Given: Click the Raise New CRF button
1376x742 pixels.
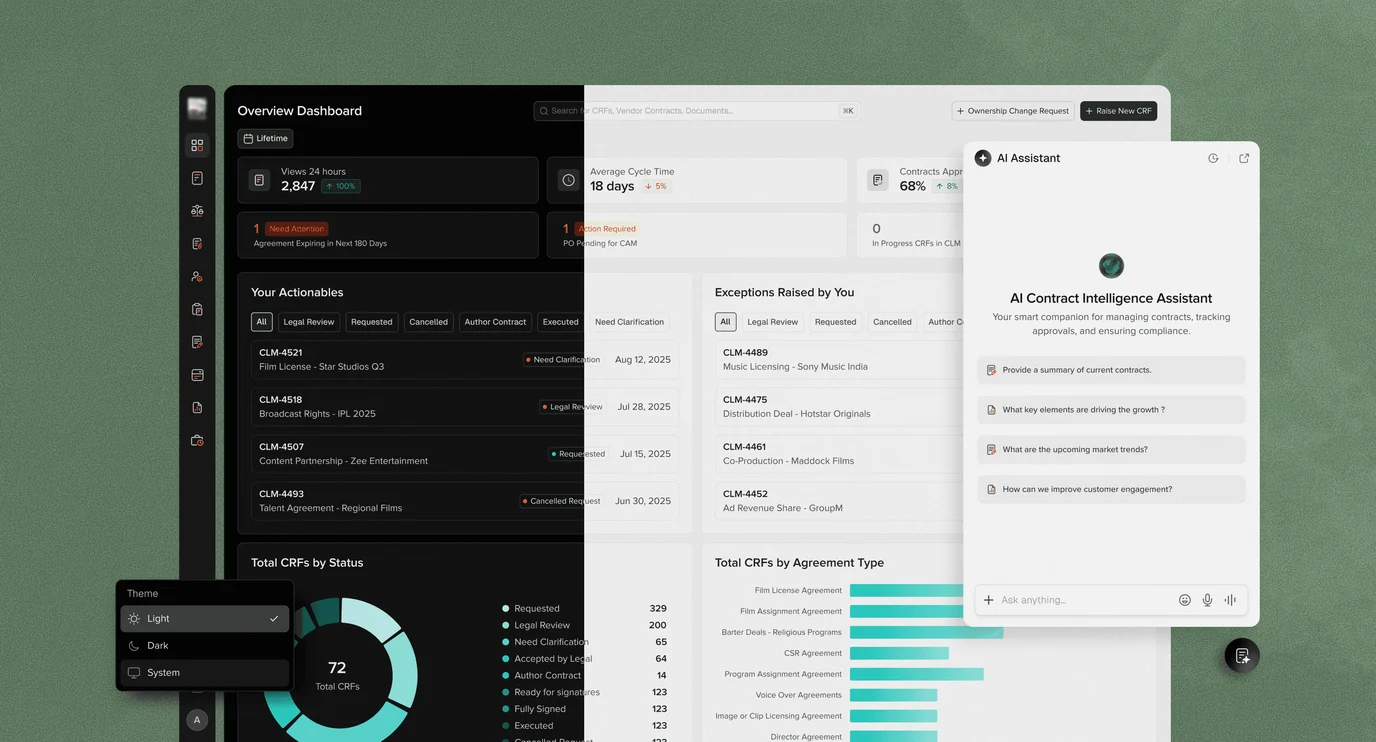Looking at the screenshot, I should [x=1119, y=111].
